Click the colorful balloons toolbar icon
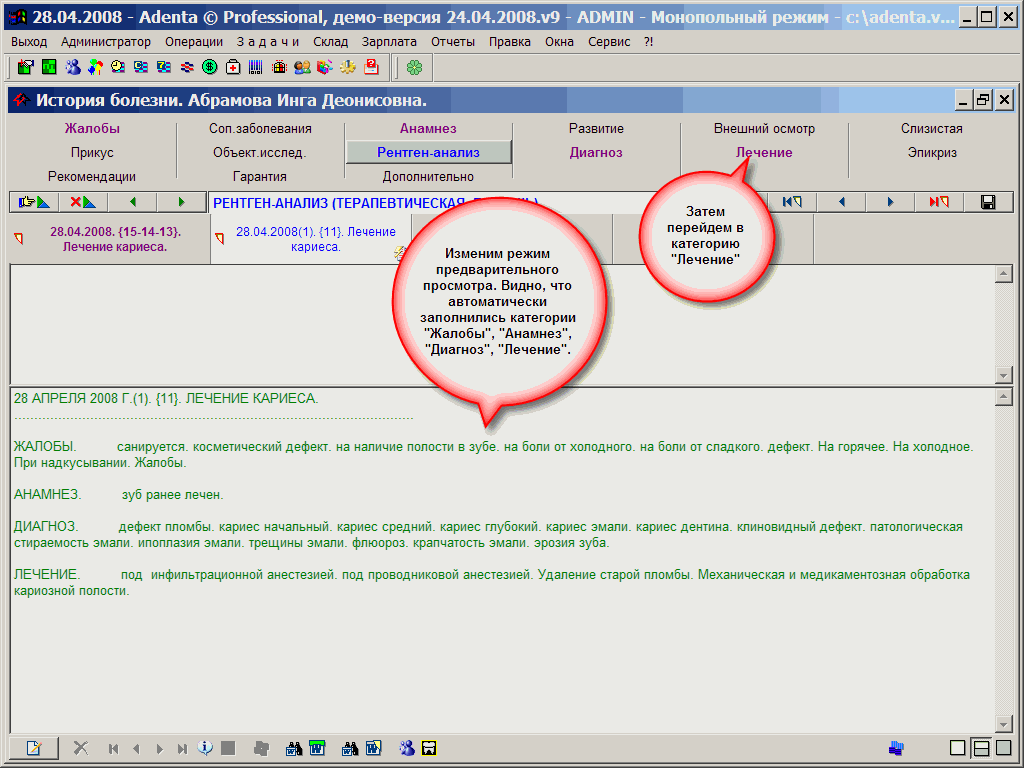 click(x=95, y=67)
